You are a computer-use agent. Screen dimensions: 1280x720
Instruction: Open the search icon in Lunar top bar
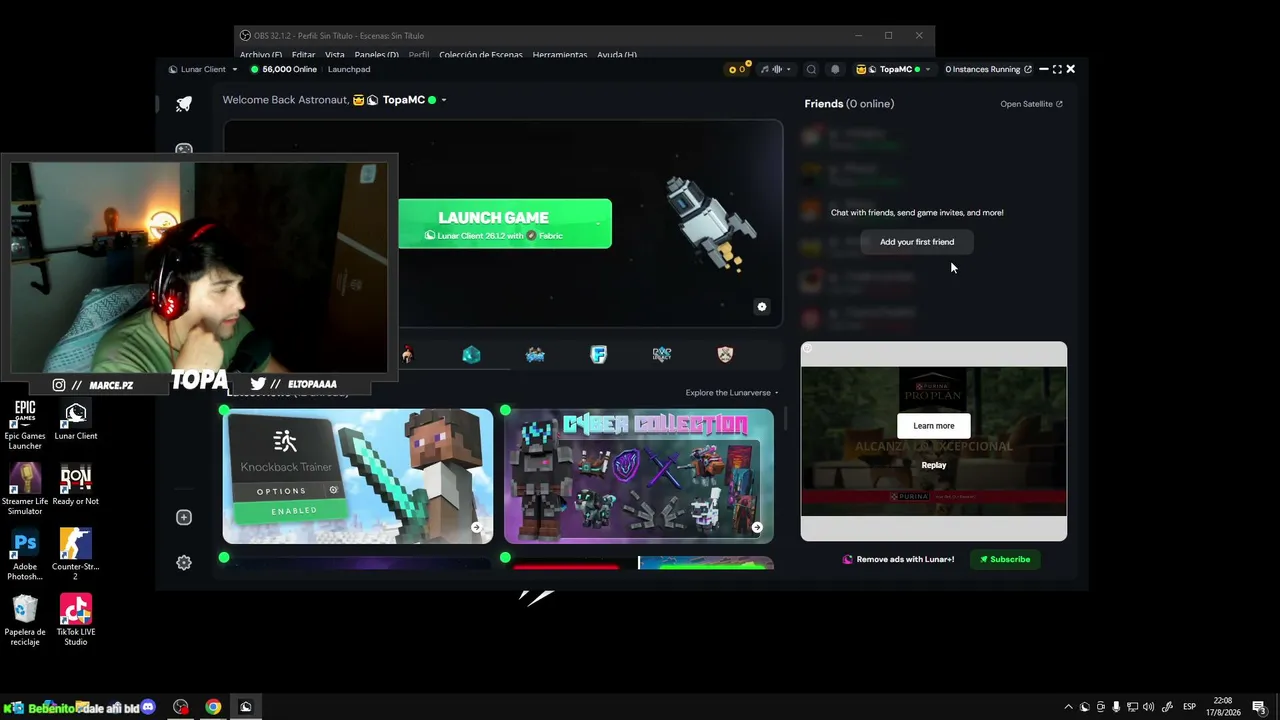click(x=811, y=70)
